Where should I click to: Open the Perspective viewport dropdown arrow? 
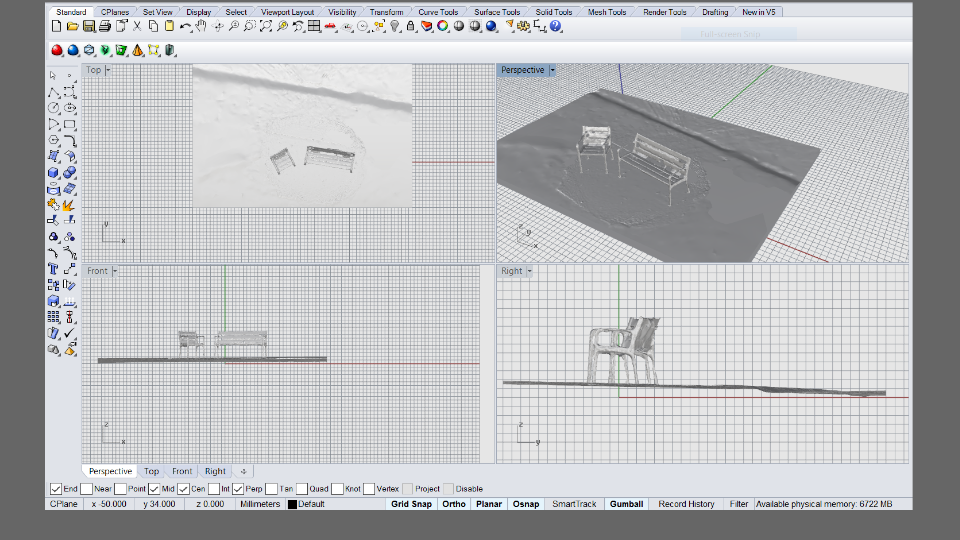point(552,70)
